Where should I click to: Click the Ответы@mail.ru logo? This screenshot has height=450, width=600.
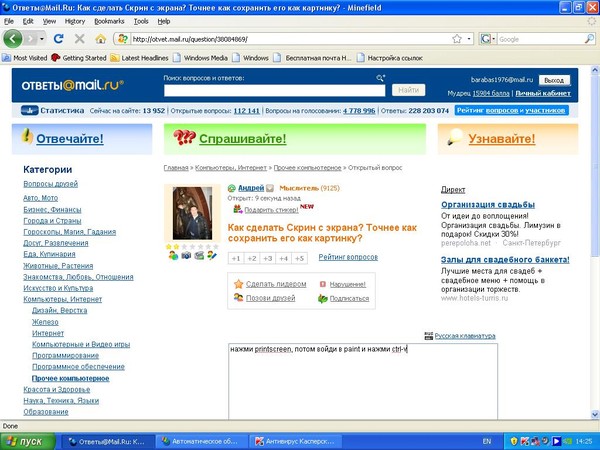(x=72, y=85)
